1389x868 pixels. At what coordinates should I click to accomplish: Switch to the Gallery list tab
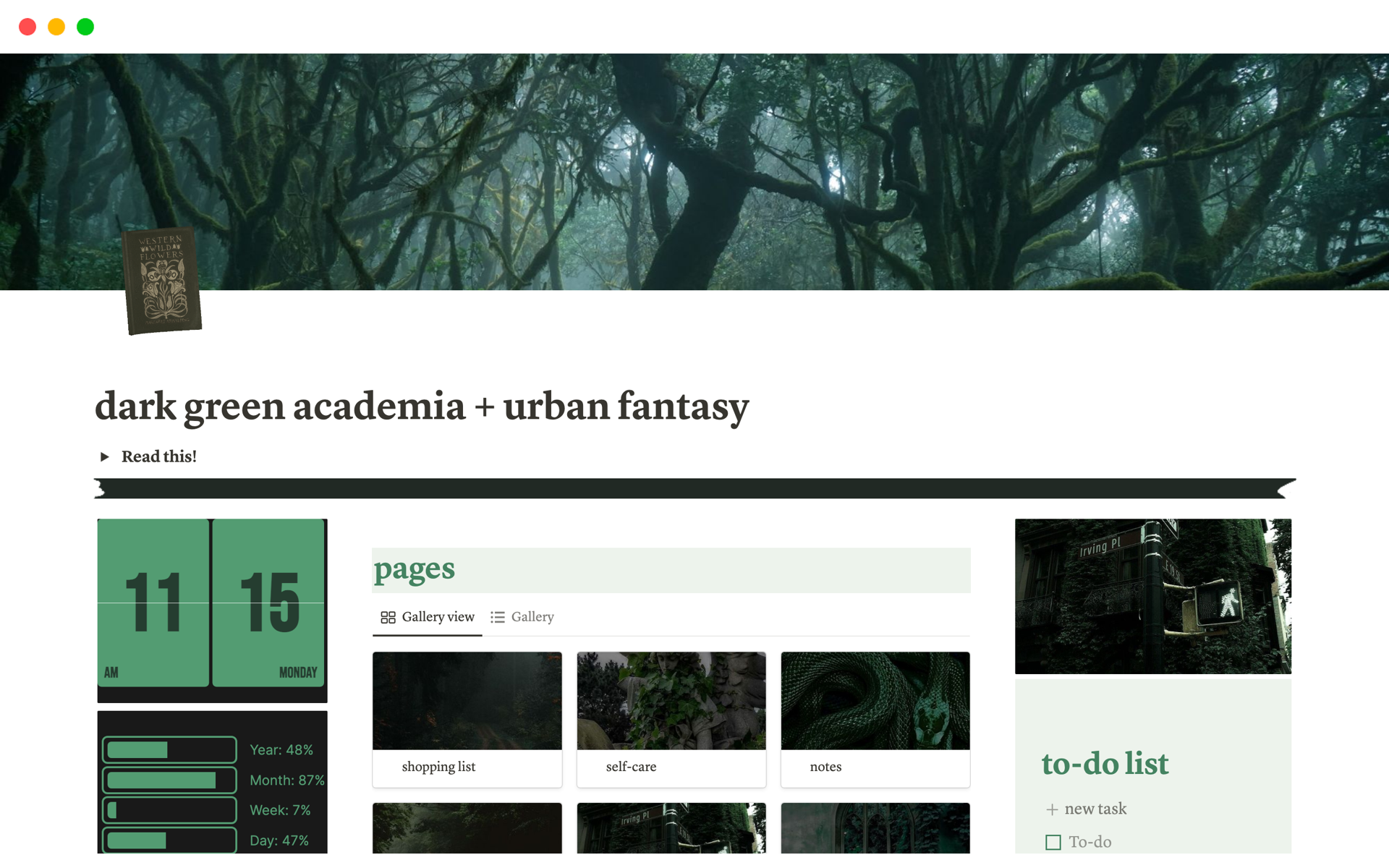[x=522, y=617]
